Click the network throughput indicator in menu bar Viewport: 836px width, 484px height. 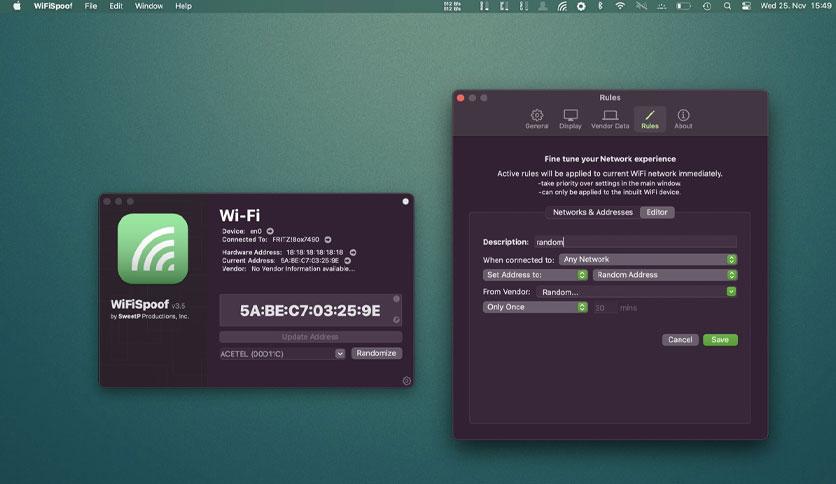click(x=452, y=6)
